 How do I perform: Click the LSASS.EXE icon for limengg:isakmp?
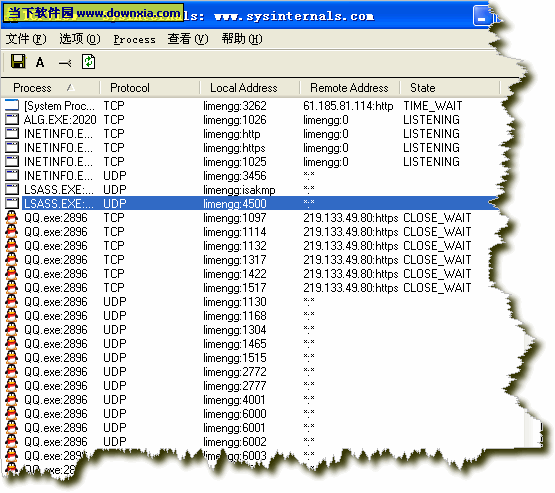[12, 189]
